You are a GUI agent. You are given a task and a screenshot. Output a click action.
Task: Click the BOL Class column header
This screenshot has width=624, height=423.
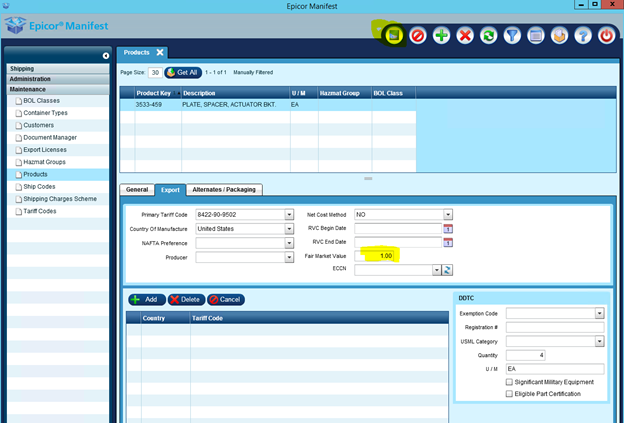[394, 93]
